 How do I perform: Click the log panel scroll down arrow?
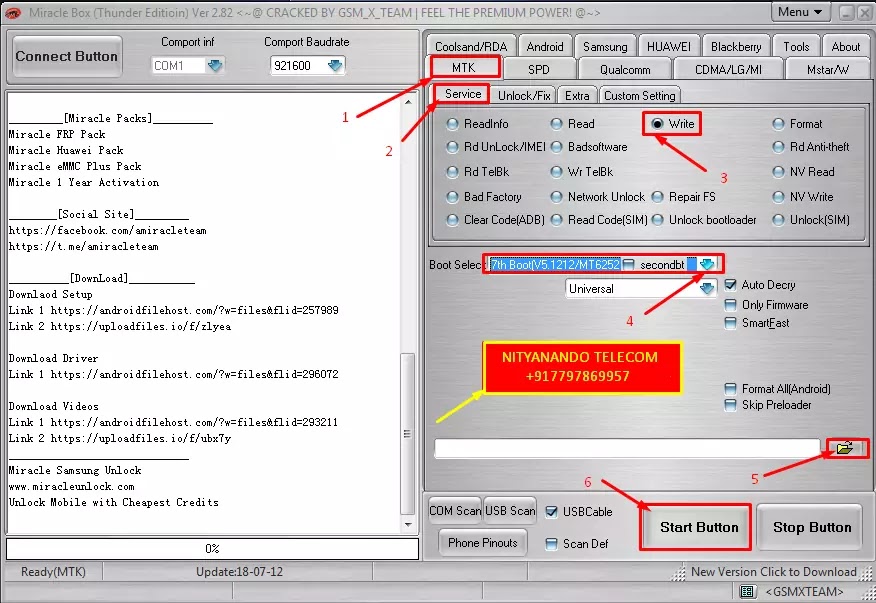(408, 524)
